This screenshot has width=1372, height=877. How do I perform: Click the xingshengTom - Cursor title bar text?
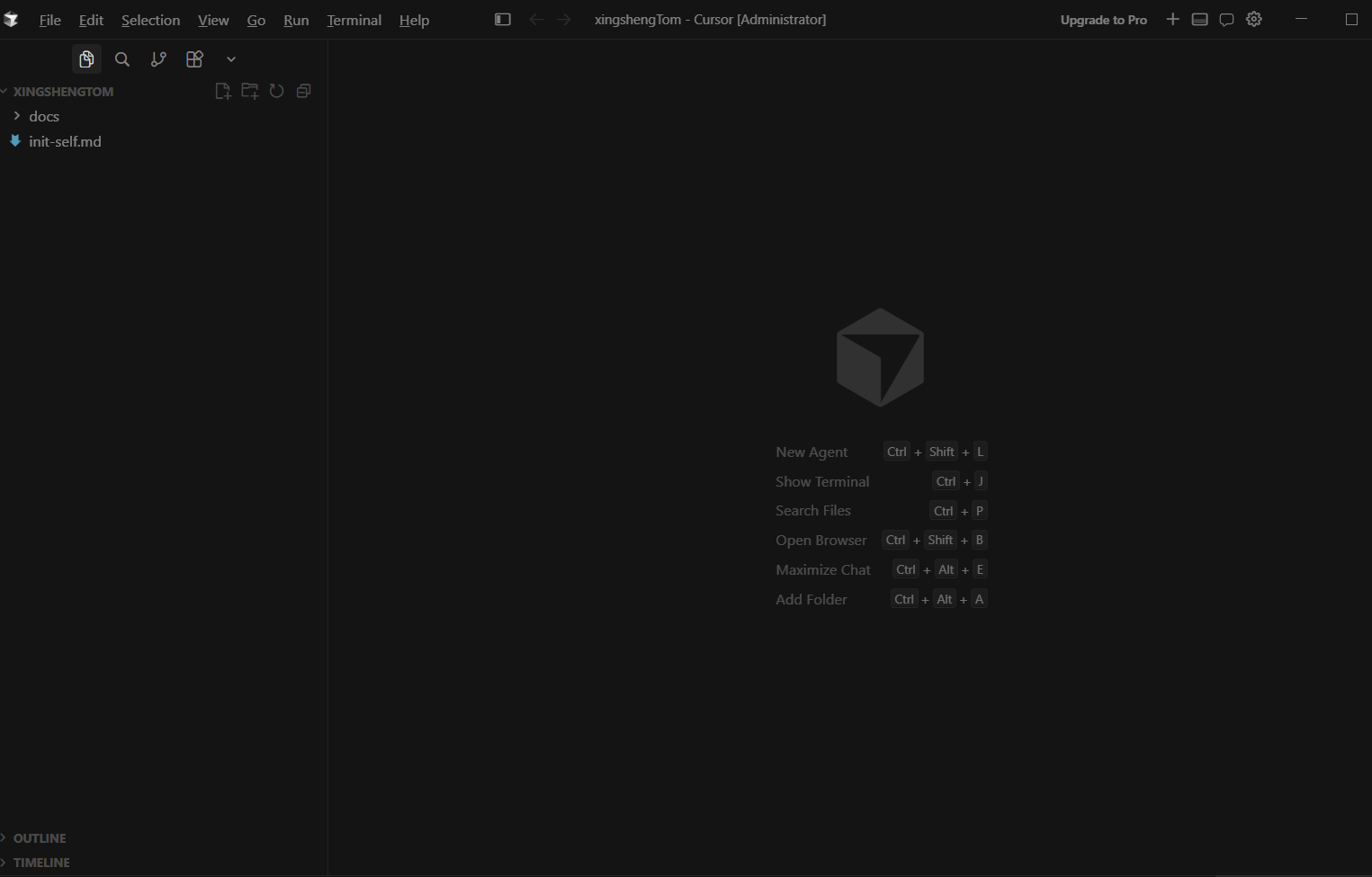pyautogui.click(x=710, y=19)
